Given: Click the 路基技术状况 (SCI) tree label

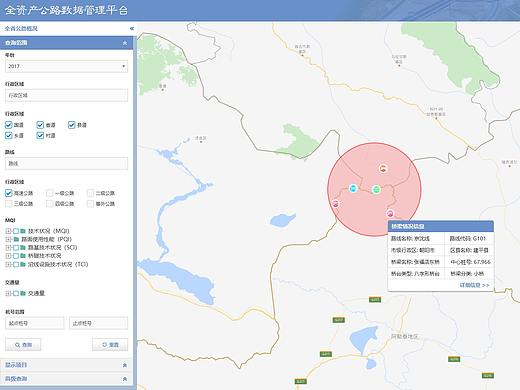Looking at the screenshot, I should coord(53,248).
